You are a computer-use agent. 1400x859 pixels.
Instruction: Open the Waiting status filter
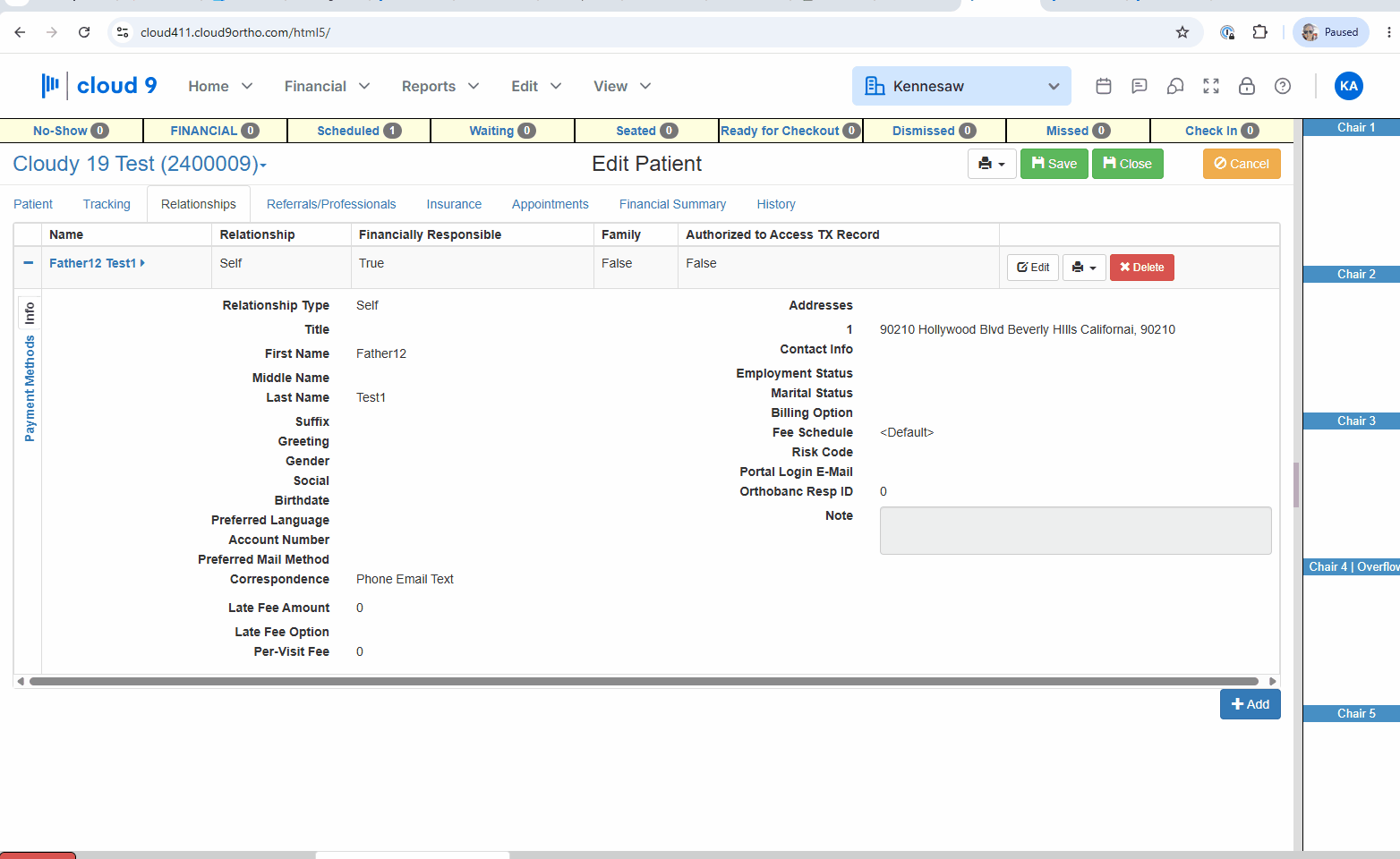point(502,131)
